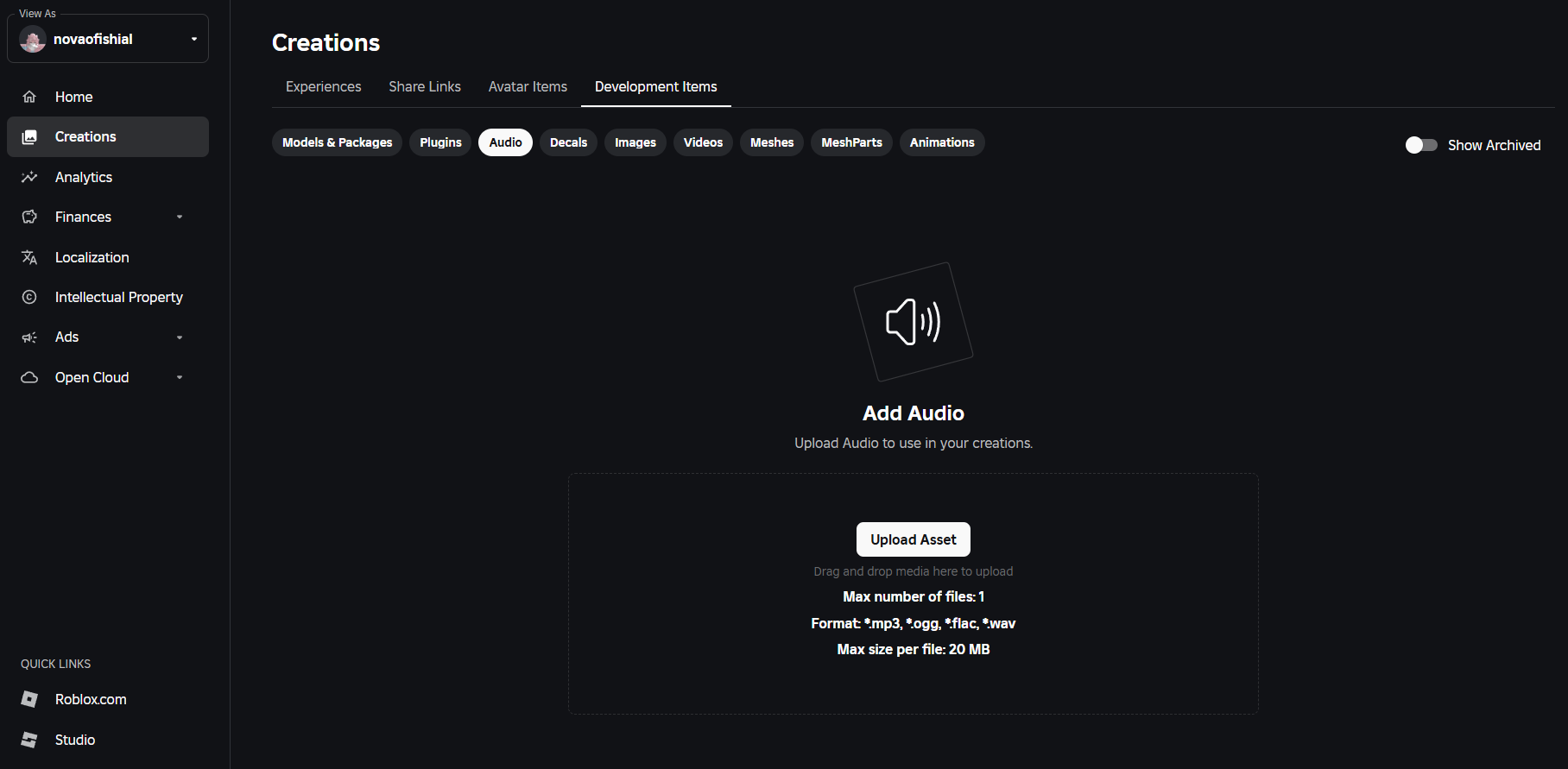Open Intellectual Property page
Viewport: 1568px width, 769px height.
[x=108, y=297]
